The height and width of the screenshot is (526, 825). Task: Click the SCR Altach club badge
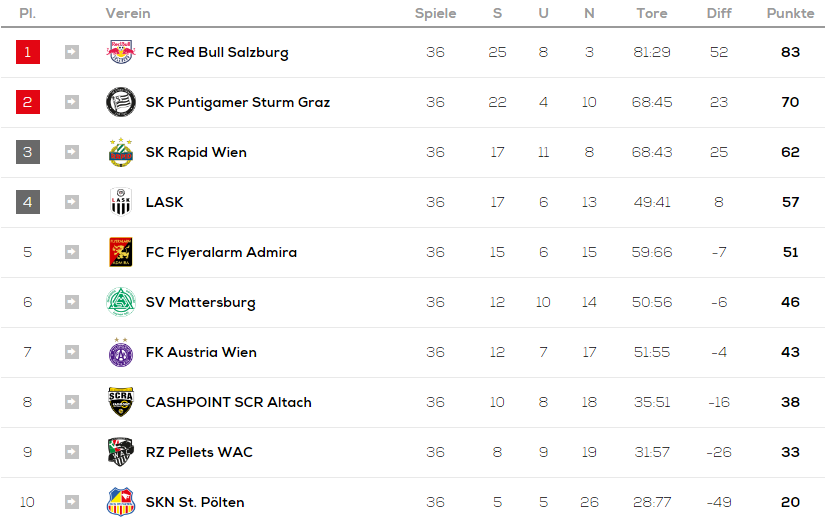coord(120,402)
